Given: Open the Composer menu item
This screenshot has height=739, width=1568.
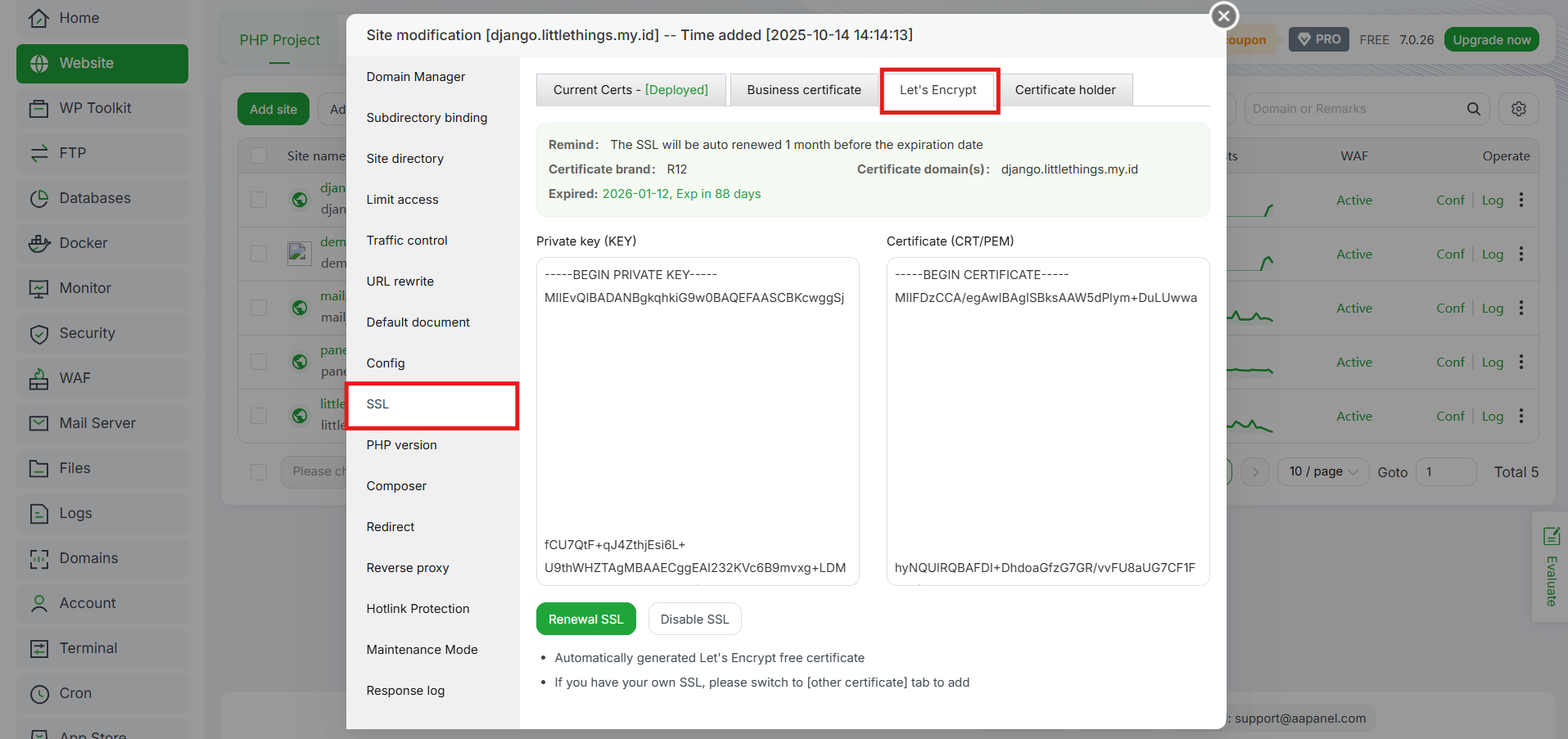Looking at the screenshot, I should [x=432, y=486].
